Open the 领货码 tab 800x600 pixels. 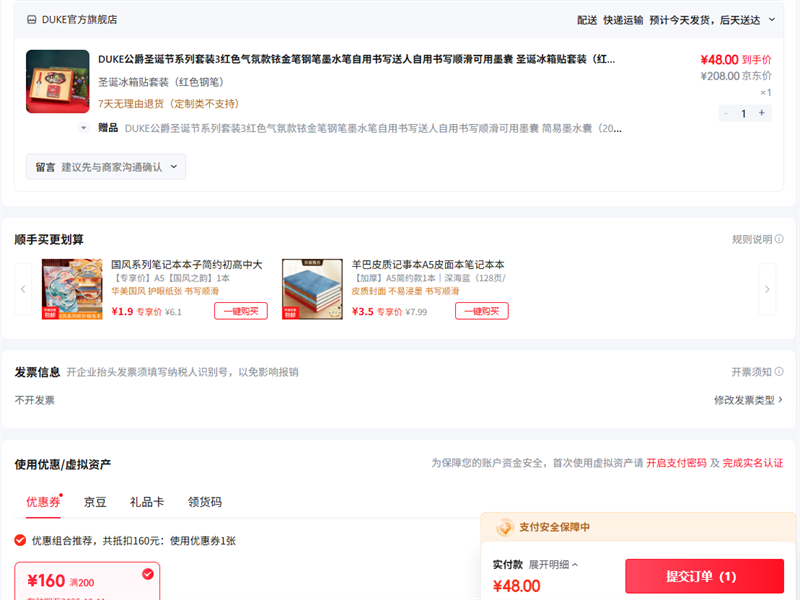(x=204, y=502)
